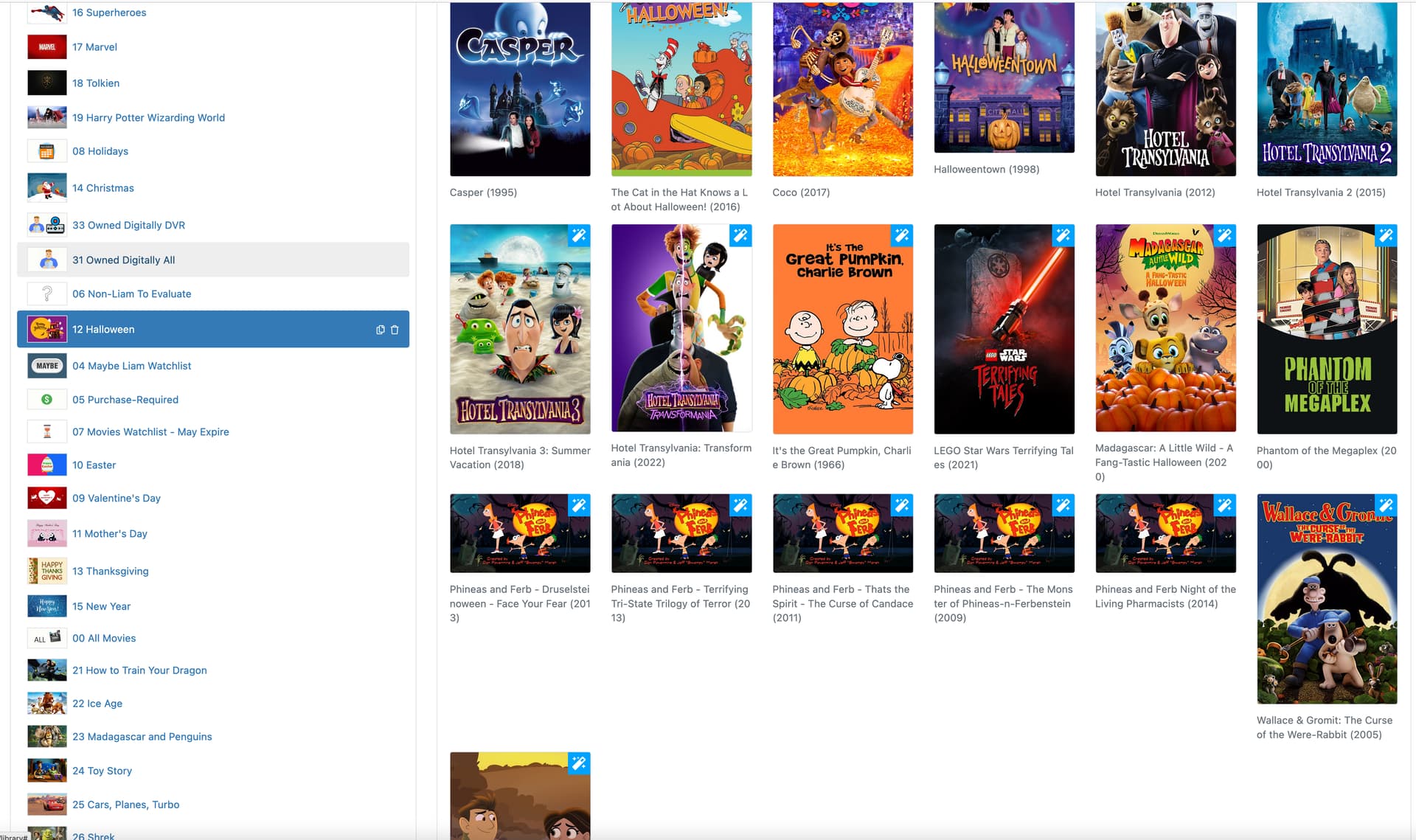Open the 00 All Movies list
Viewport: 1416px width, 840px height.
click(104, 638)
